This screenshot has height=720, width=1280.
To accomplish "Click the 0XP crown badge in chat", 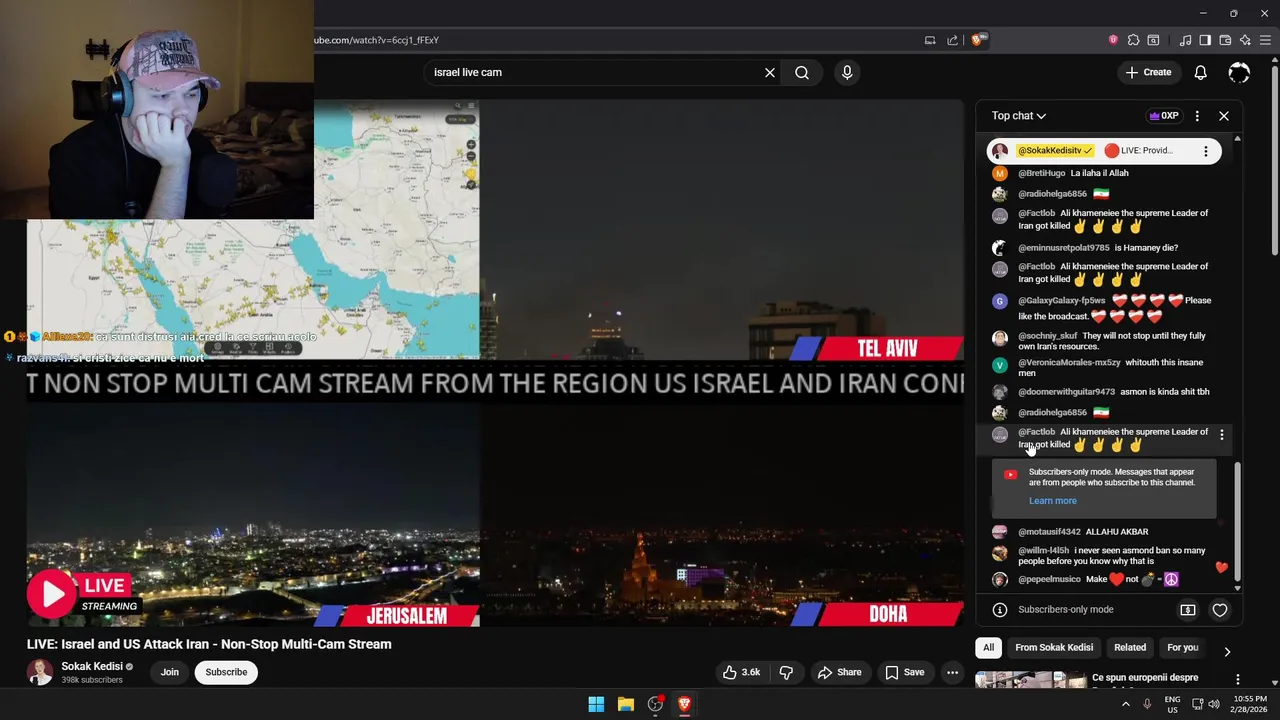I will (1164, 116).
